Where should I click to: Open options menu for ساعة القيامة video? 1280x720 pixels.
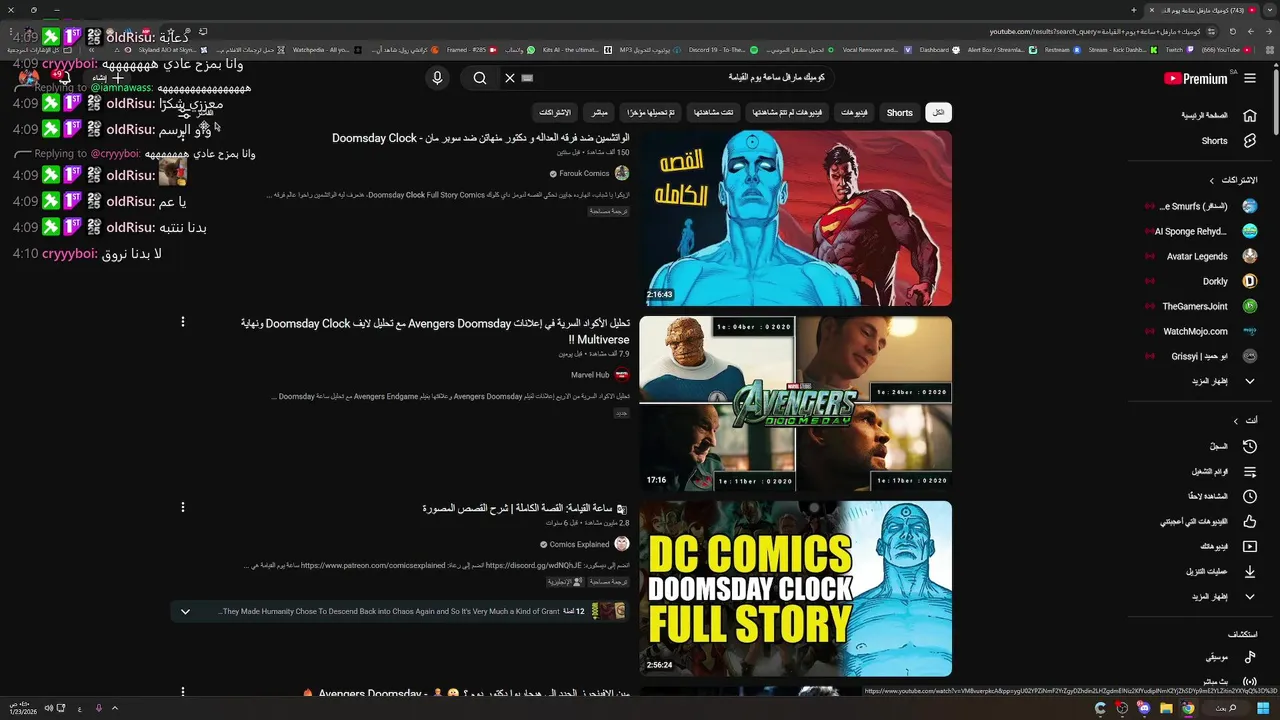(x=182, y=507)
